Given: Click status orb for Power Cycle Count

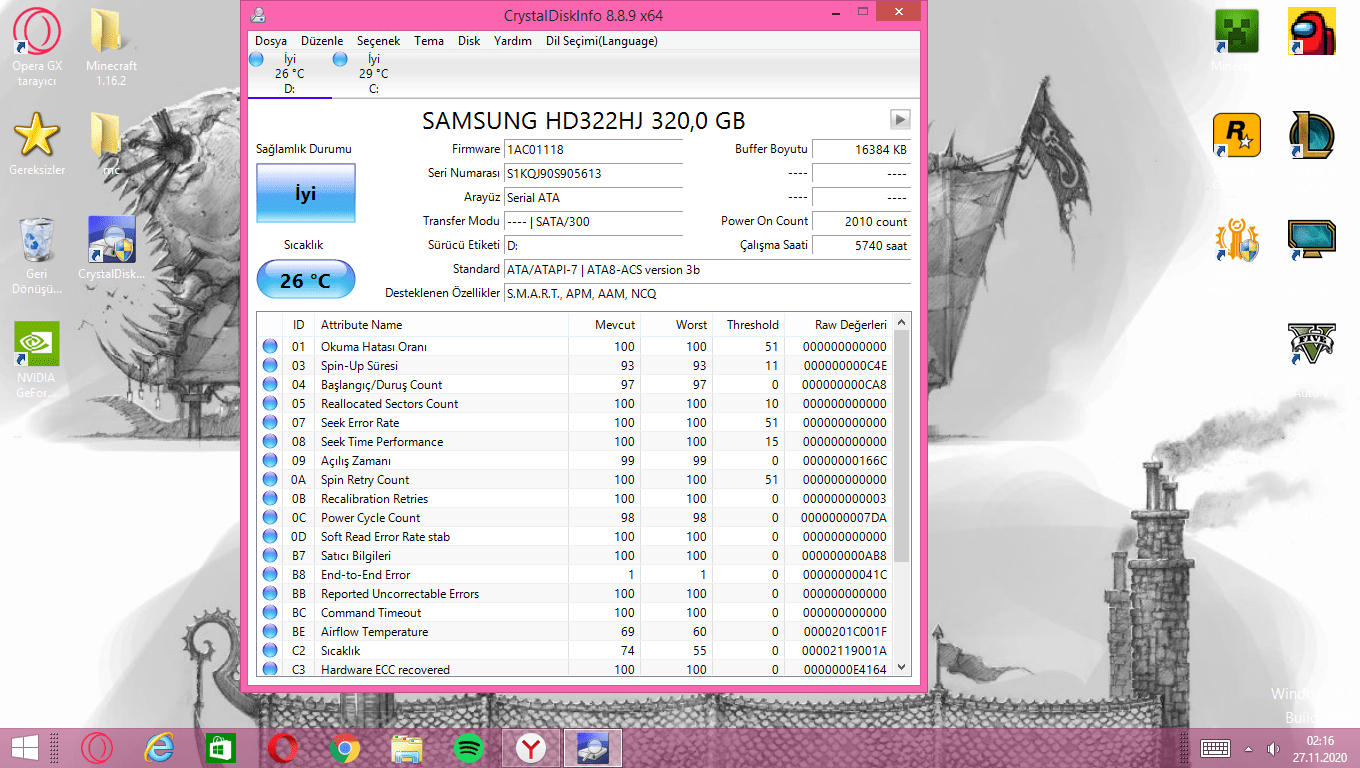Looking at the screenshot, I should pos(270,518).
